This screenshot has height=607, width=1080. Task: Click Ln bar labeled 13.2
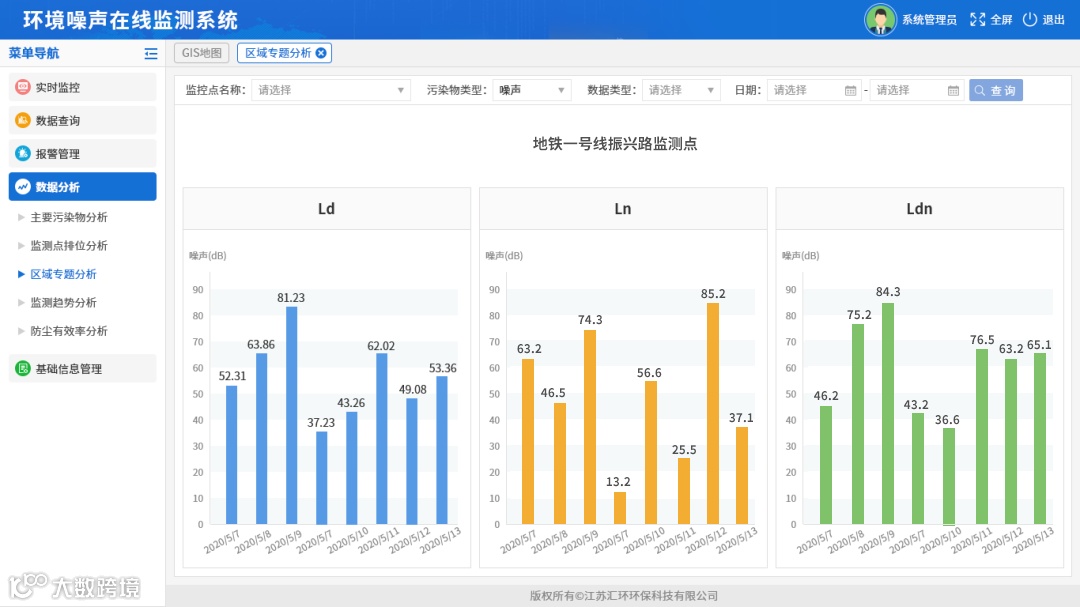tap(620, 508)
